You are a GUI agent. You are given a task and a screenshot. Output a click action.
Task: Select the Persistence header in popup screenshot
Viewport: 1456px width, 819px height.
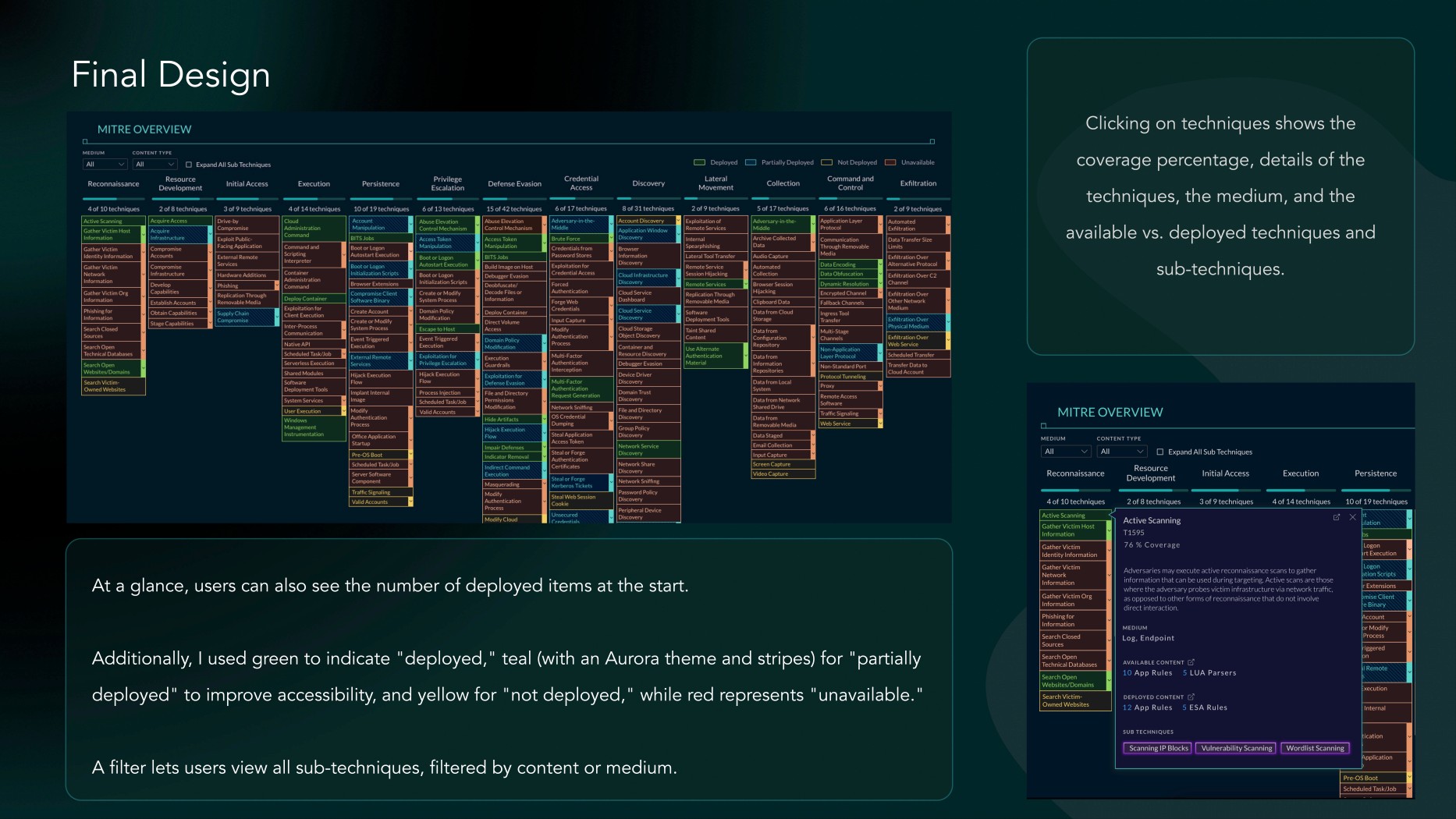(x=1376, y=473)
